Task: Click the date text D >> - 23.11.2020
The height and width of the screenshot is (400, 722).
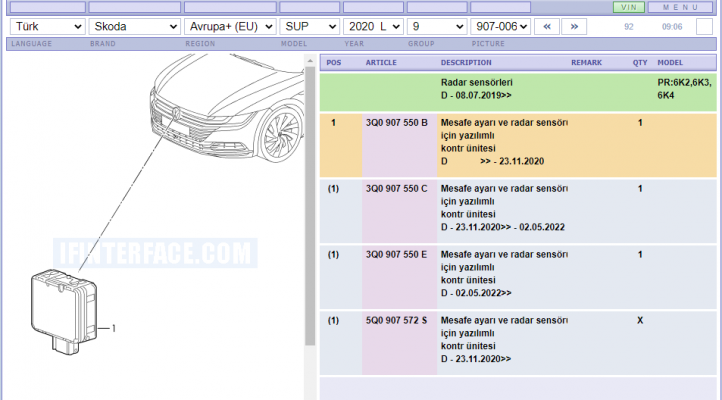Action: [492, 162]
